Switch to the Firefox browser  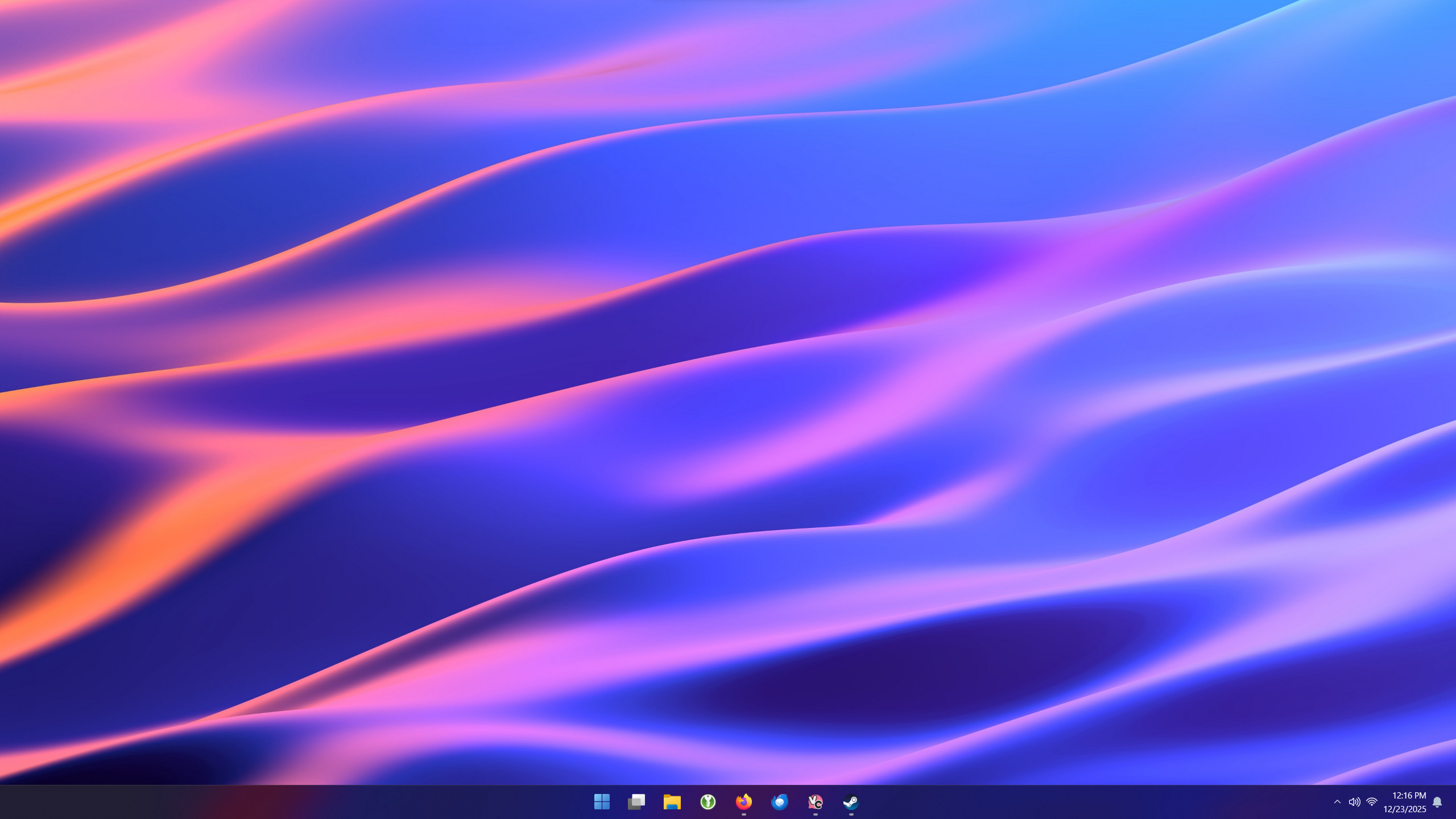(744, 802)
